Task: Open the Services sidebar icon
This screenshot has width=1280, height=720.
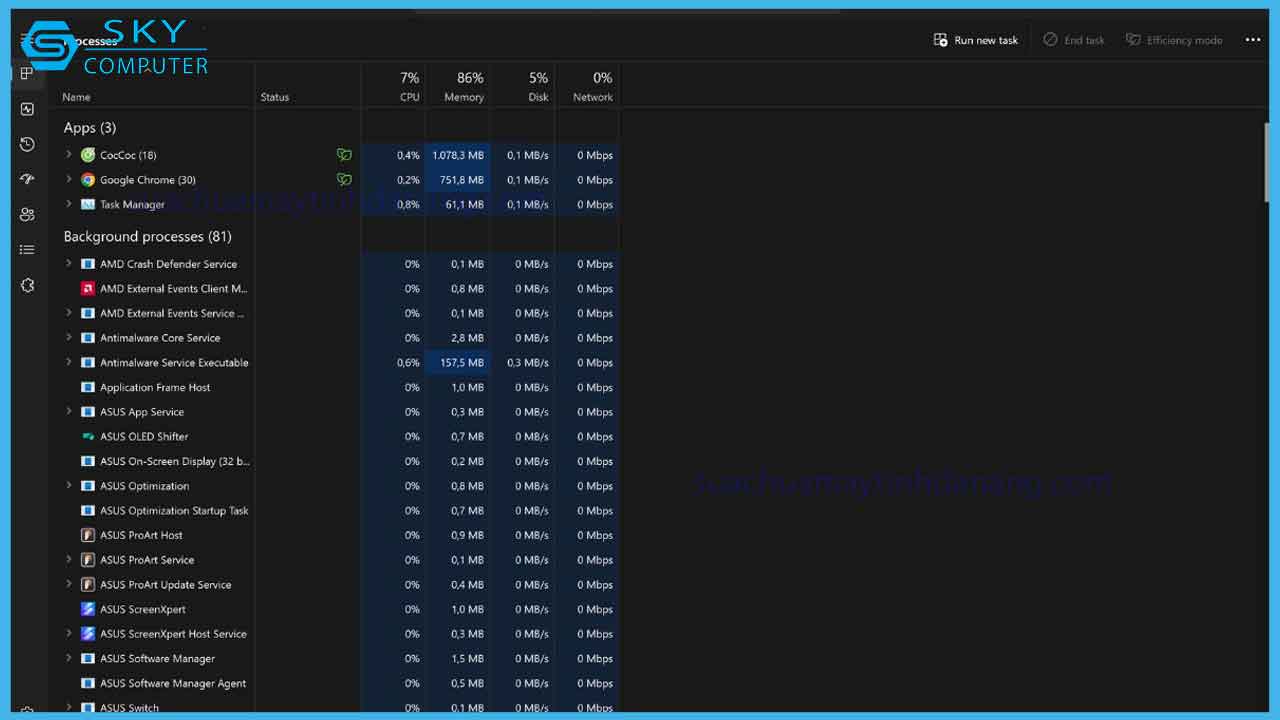Action: tap(27, 285)
